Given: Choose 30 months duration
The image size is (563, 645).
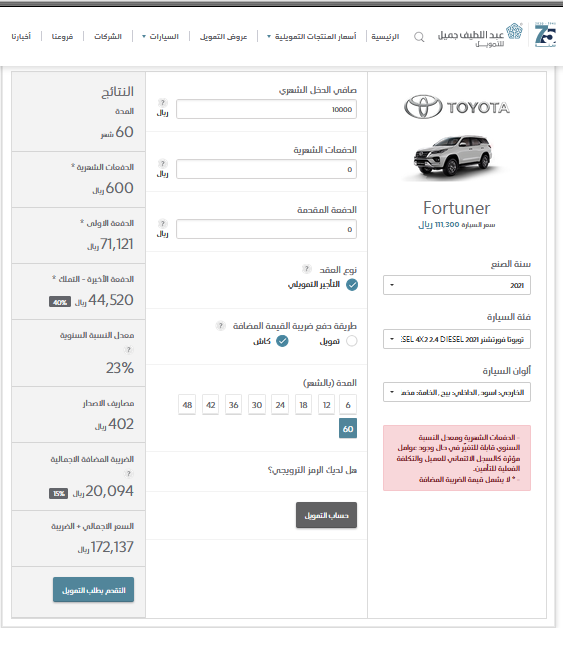Looking at the screenshot, I should [257, 405].
